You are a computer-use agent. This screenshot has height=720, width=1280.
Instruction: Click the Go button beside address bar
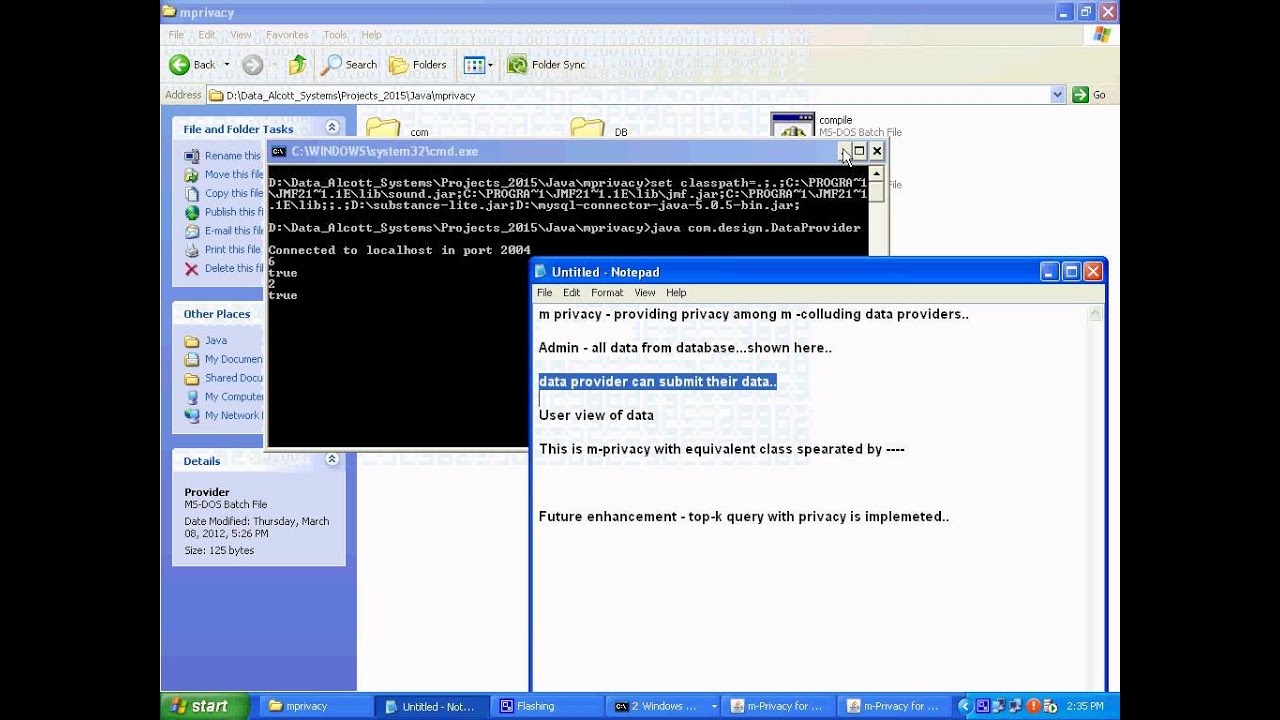tap(1090, 95)
